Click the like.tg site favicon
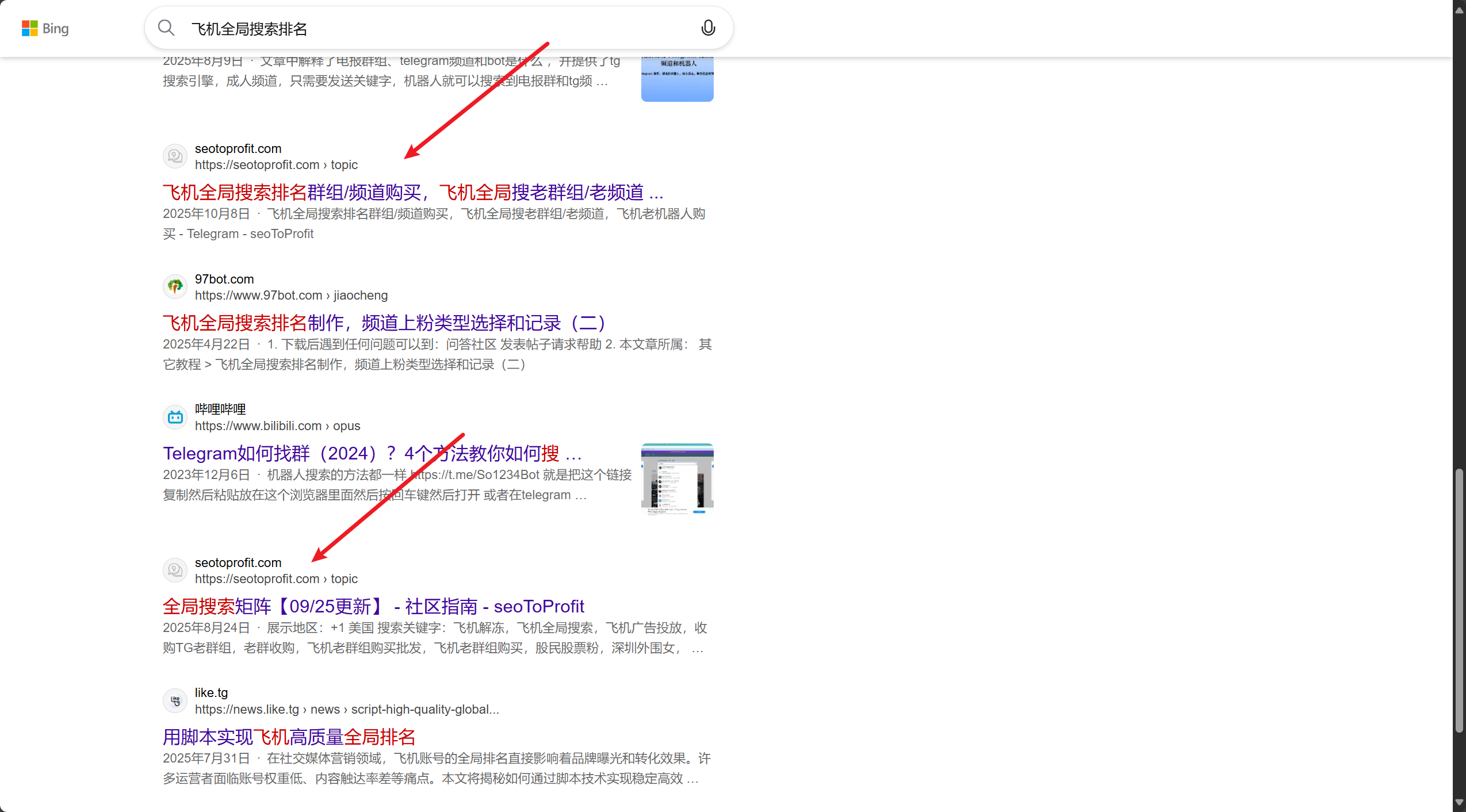 (175, 700)
